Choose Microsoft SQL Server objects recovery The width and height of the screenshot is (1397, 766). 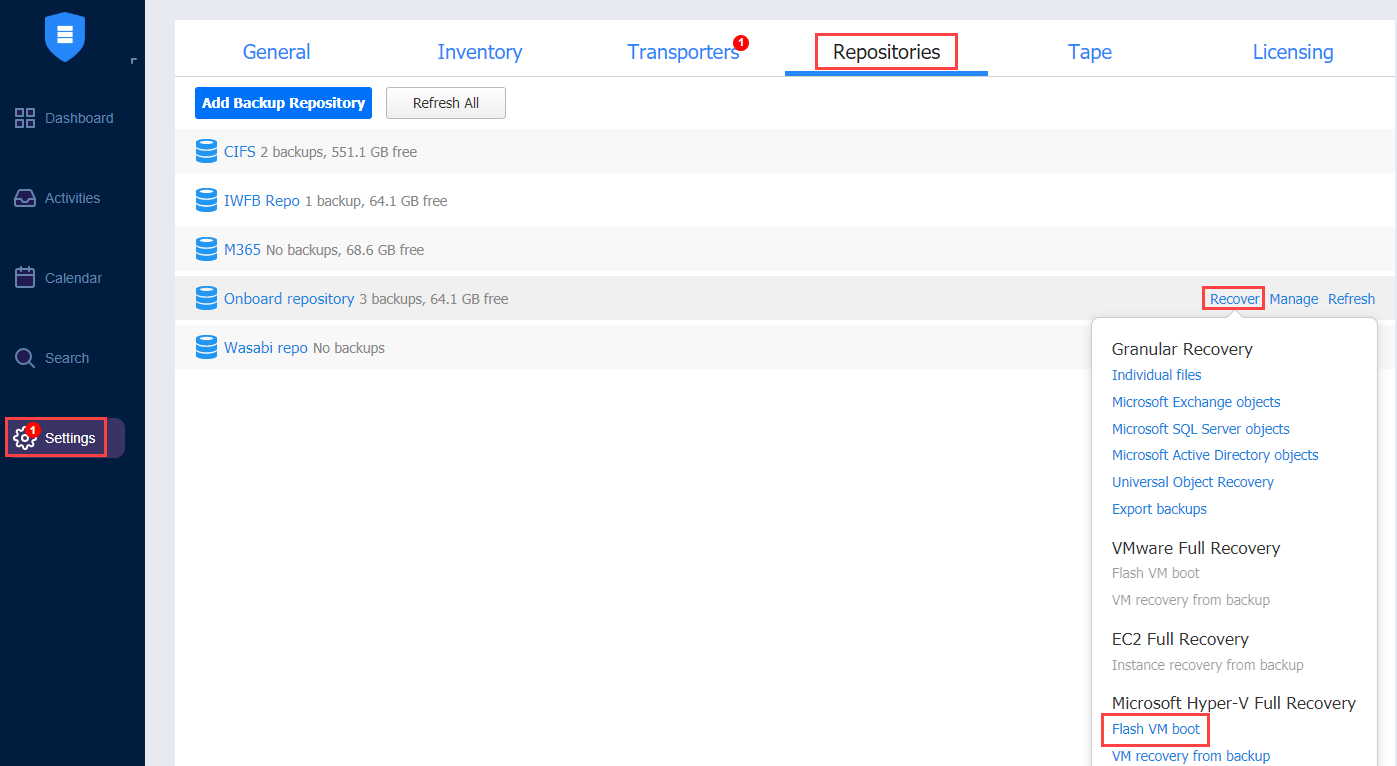(x=1201, y=429)
